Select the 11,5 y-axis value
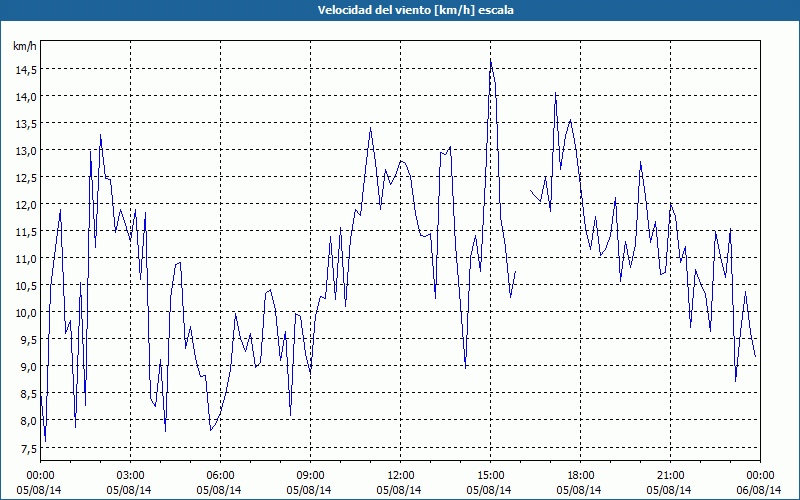The image size is (800, 500). (26, 232)
